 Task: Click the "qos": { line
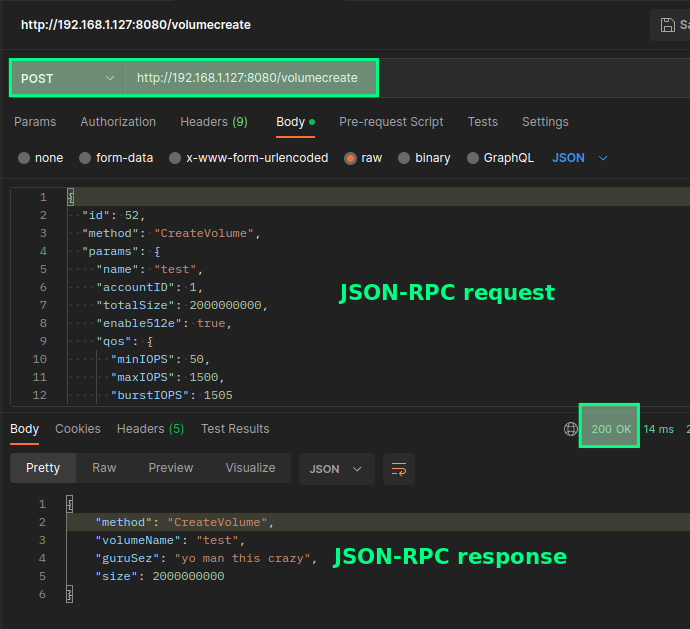[125, 342]
